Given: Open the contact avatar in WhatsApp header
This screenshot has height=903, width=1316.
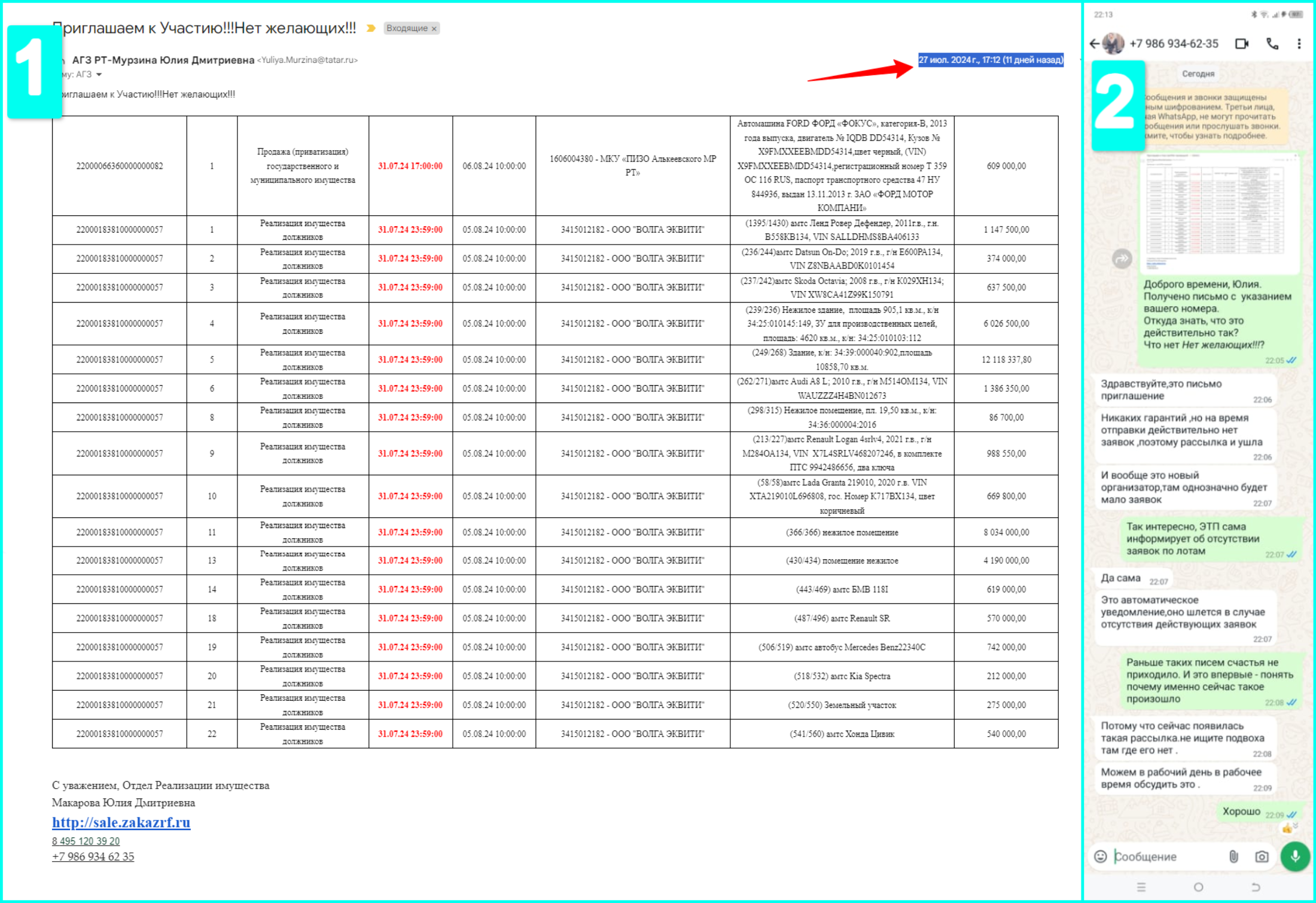Looking at the screenshot, I should tap(1113, 44).
